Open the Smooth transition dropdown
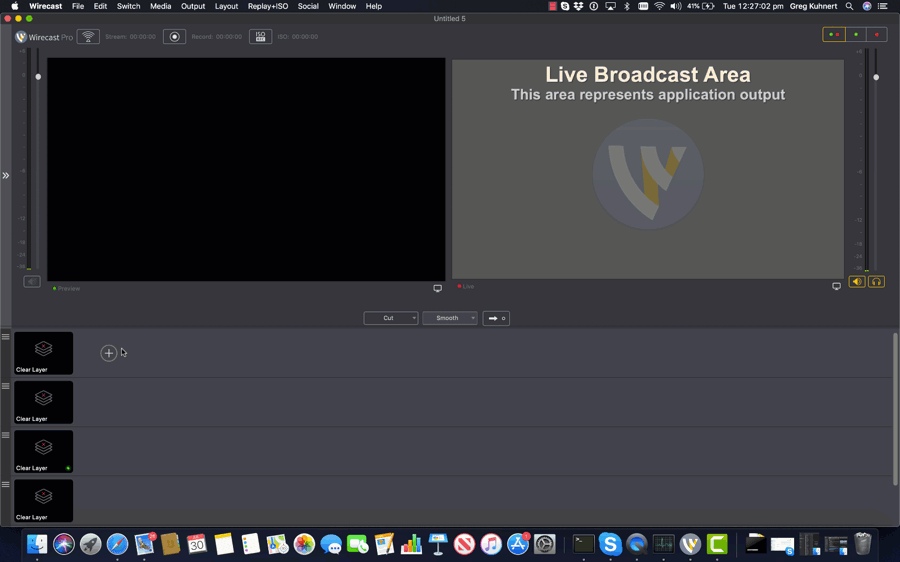900x562 pixels. [x=450, y=318]
